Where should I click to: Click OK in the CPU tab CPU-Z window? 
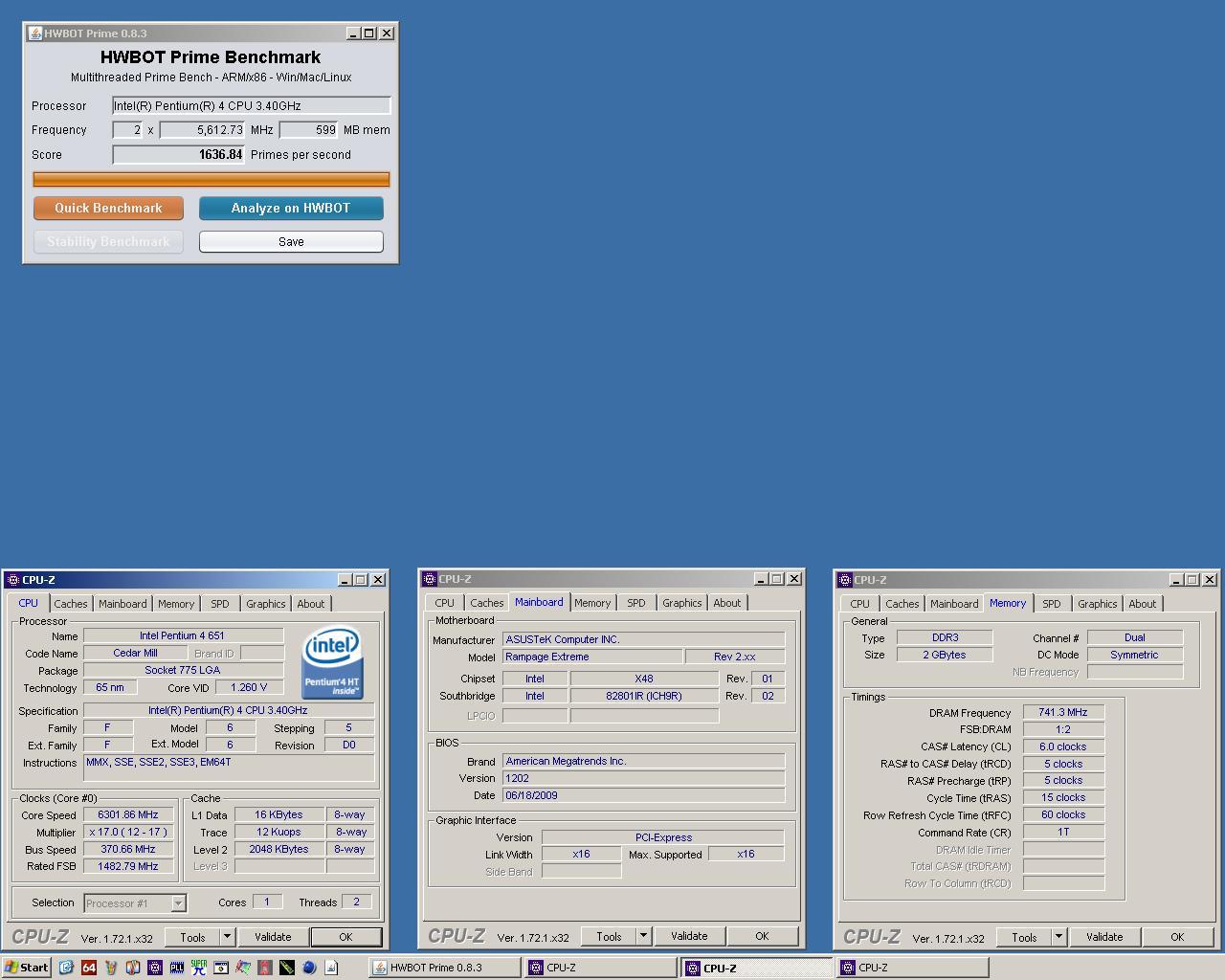[x=345, y=937]
